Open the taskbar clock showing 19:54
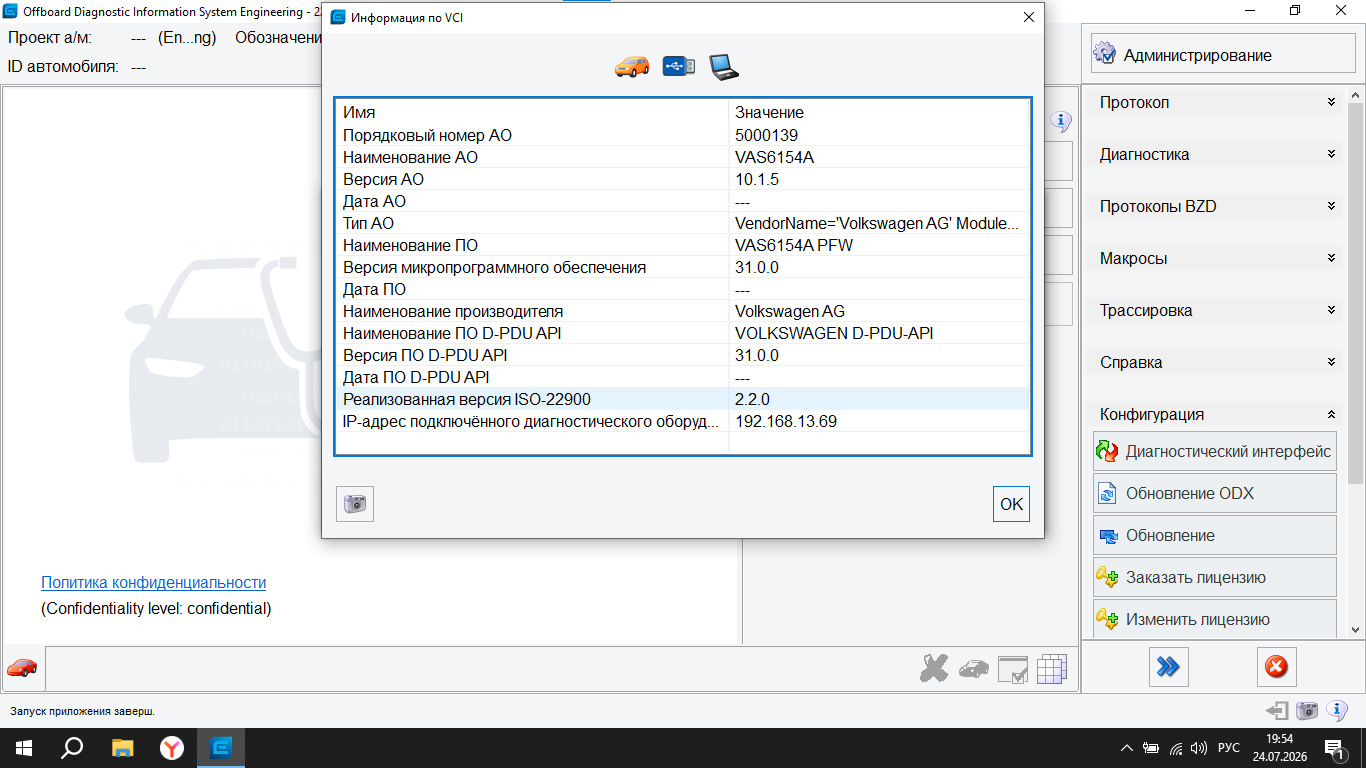The image size is (1366, 768). click(1279, 748)
